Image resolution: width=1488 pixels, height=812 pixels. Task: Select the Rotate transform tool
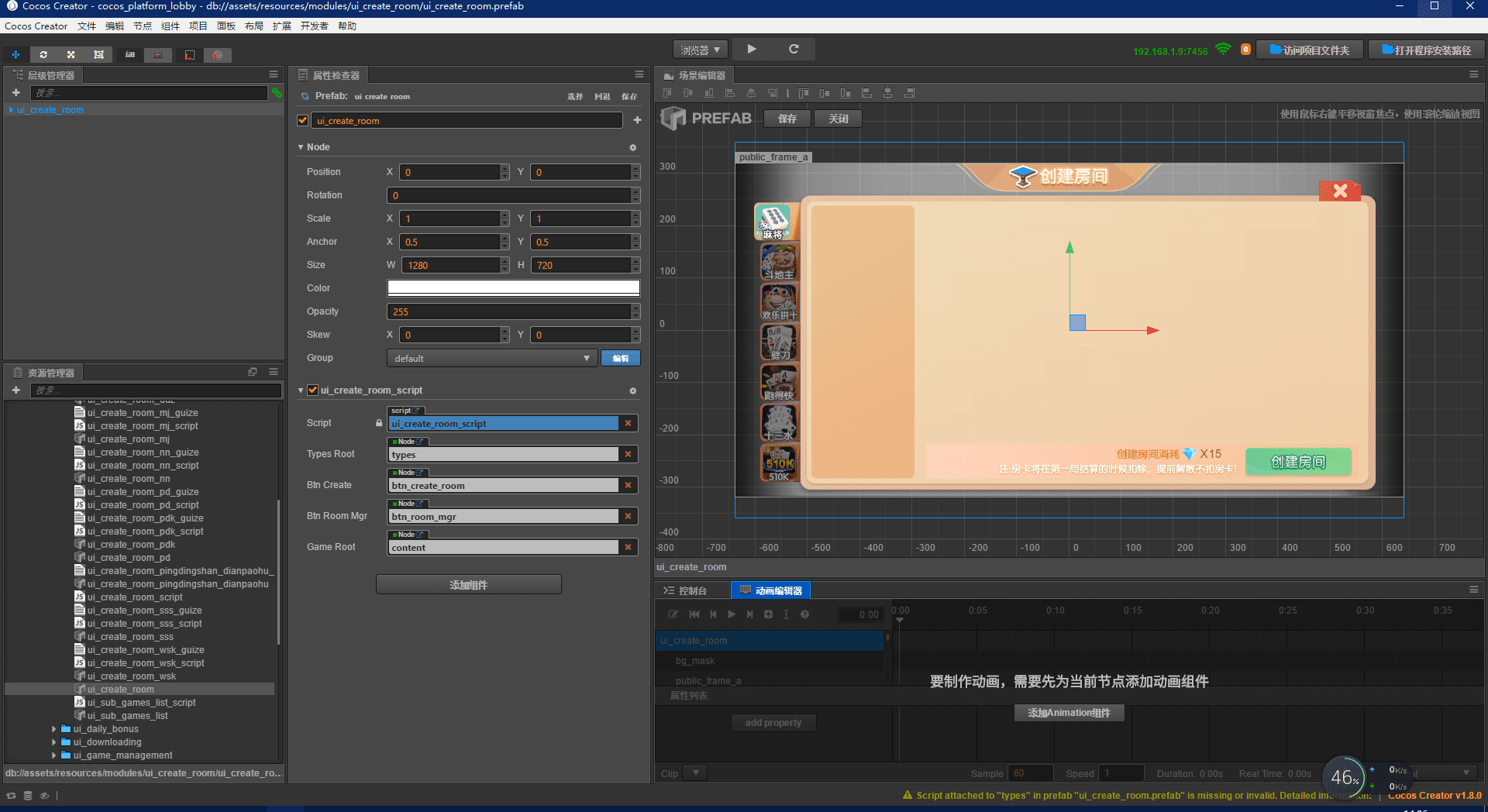(43, 55)
